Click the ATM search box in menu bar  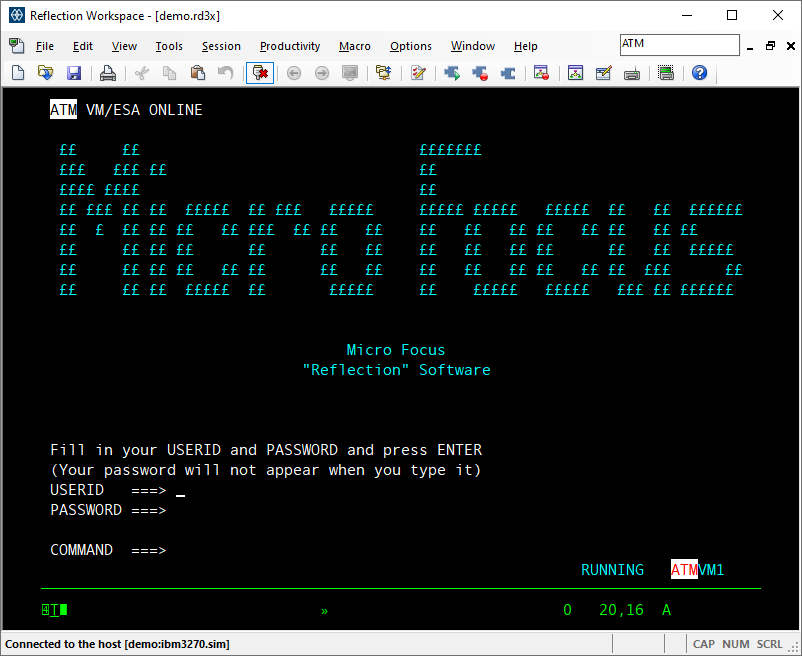tap(679, 45)
